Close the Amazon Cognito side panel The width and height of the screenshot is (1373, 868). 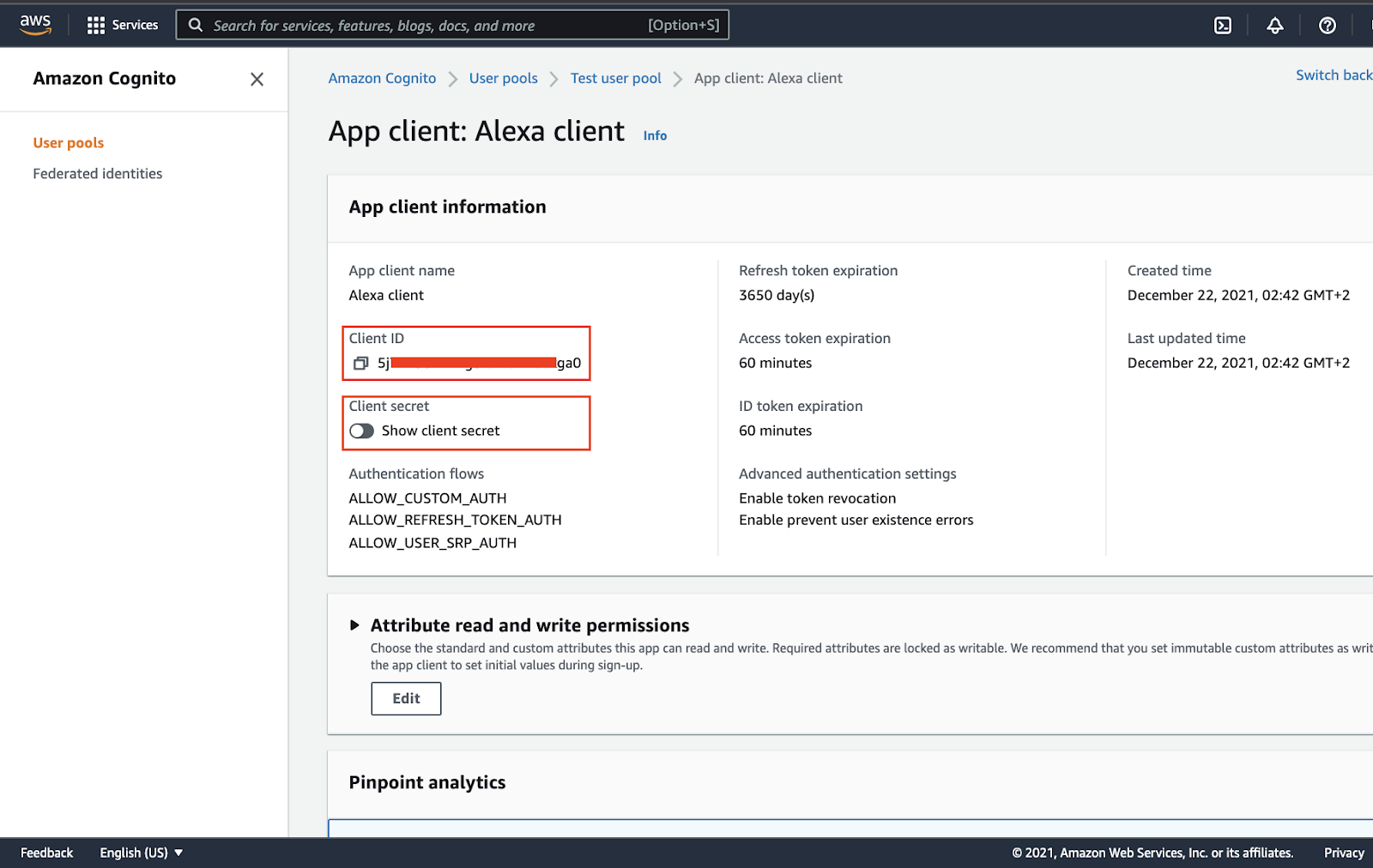[x=257, y=79]
